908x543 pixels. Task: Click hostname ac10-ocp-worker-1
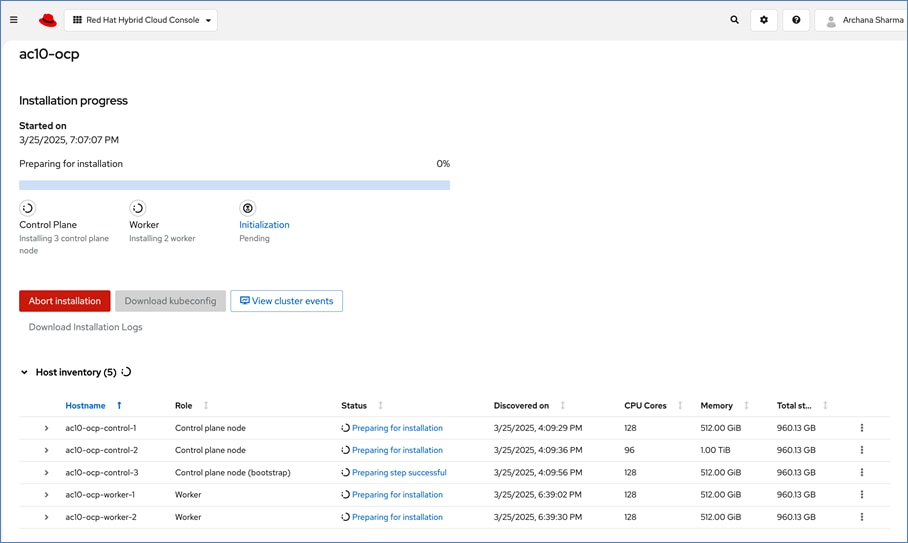pos(100,494)
